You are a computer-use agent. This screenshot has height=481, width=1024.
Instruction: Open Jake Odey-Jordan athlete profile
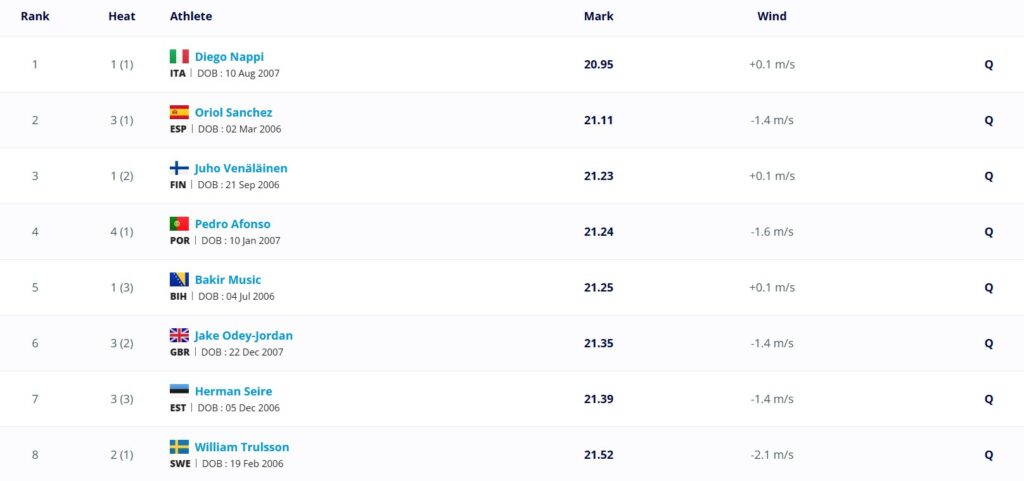click(x=244, y=336)
